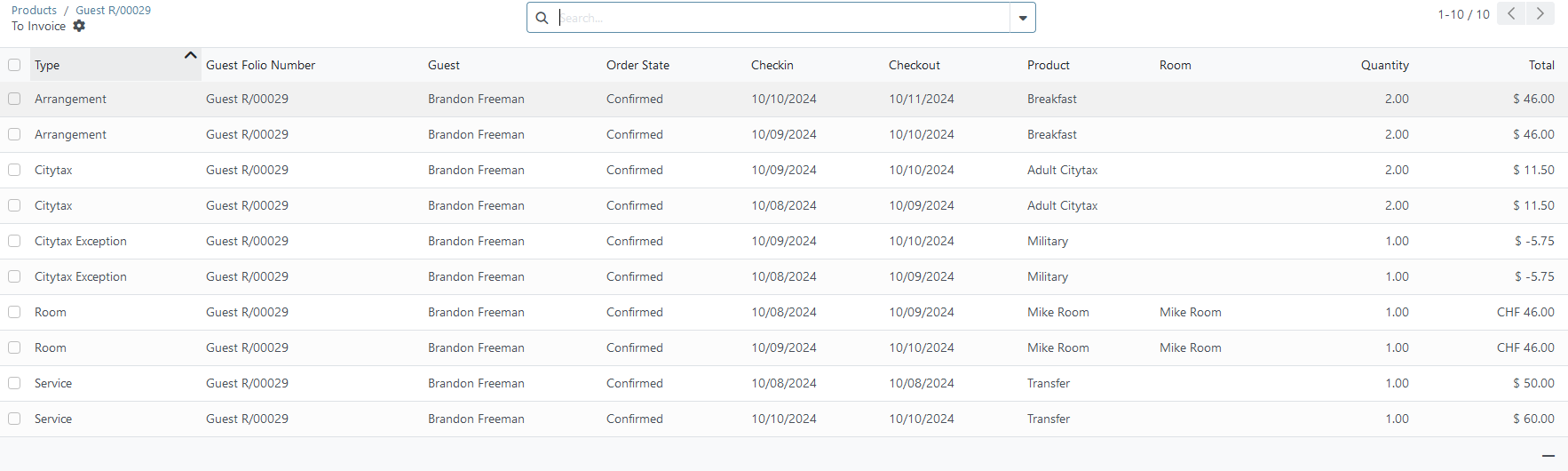Image resolution: width=1568 pixels, height=471 pixels.
Task: Click the magnifying glass search icon
Action: [542, 18]
